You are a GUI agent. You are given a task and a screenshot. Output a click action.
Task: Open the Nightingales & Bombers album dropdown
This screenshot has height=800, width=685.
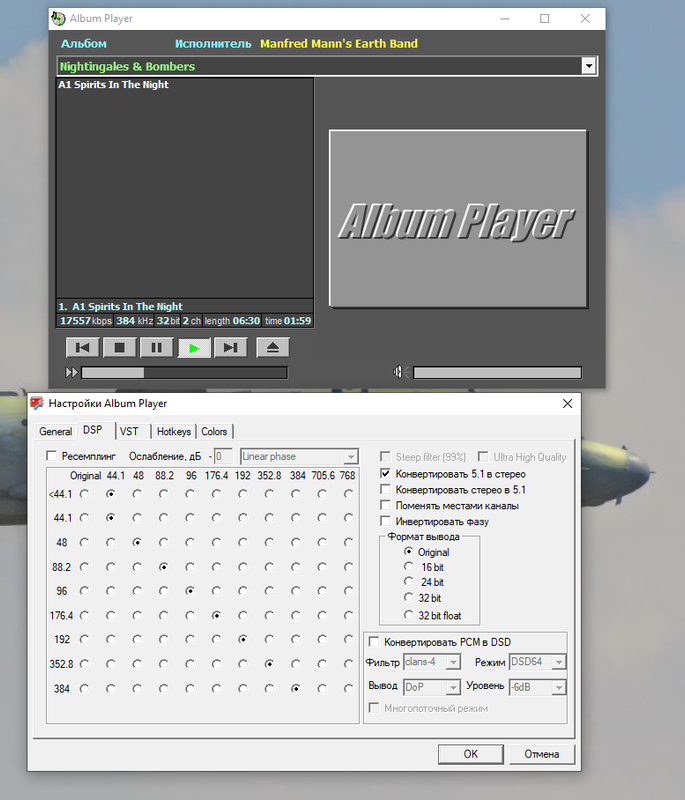(589, 66)
